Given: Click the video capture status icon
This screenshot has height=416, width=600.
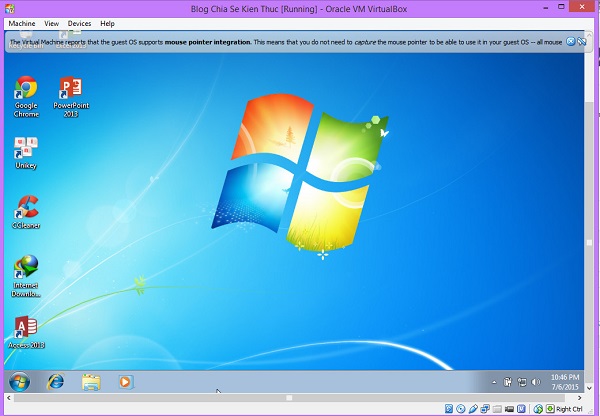Looking at the screenshot, I should pyautogui.click(x=509, y=409).
